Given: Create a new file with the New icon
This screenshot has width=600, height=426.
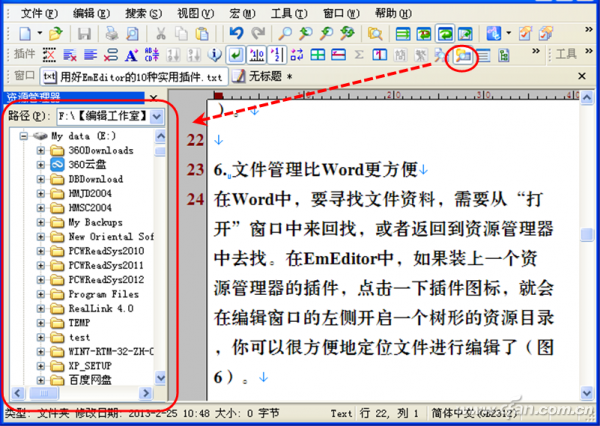Looking at the screenshot, I should tap(25, 34).
